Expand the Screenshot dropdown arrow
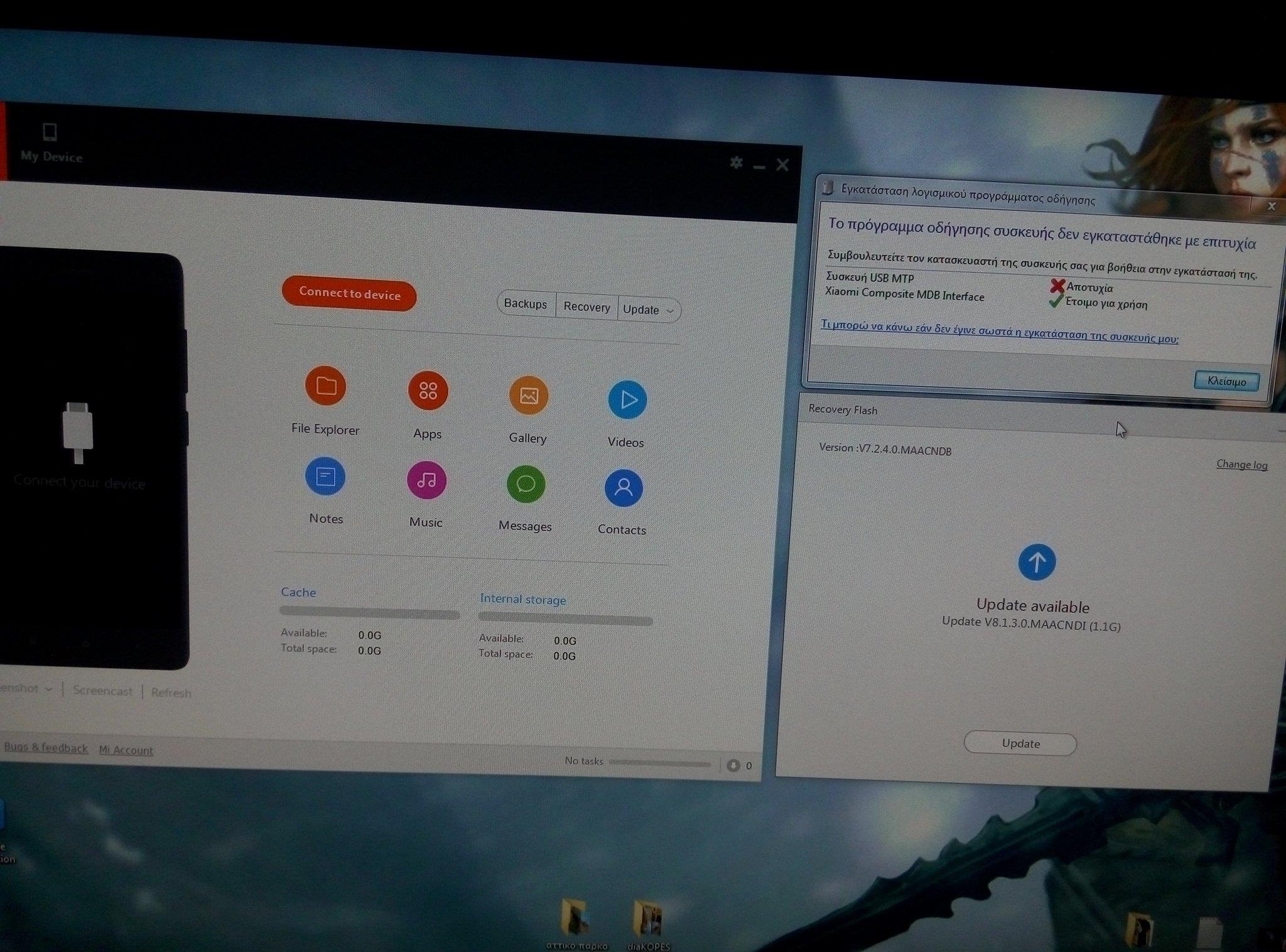The height and width of the screenshot is (952, 1286). pos(48,689)
